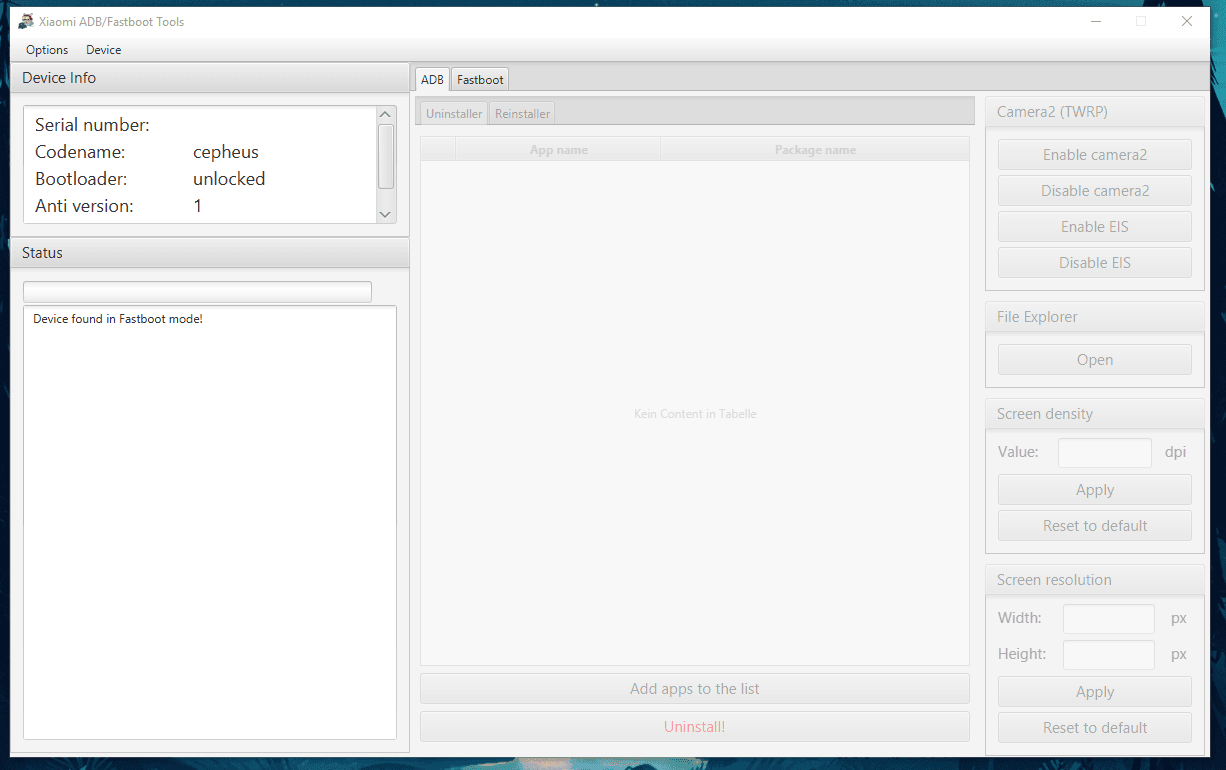Reset screen resolution to default
Image resolution: width=1226 pixels, height=770 pixels.
pos(1095,728)
